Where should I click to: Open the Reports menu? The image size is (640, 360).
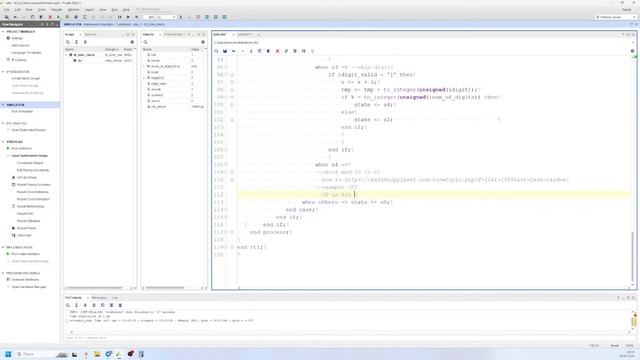tap(57, 9)
